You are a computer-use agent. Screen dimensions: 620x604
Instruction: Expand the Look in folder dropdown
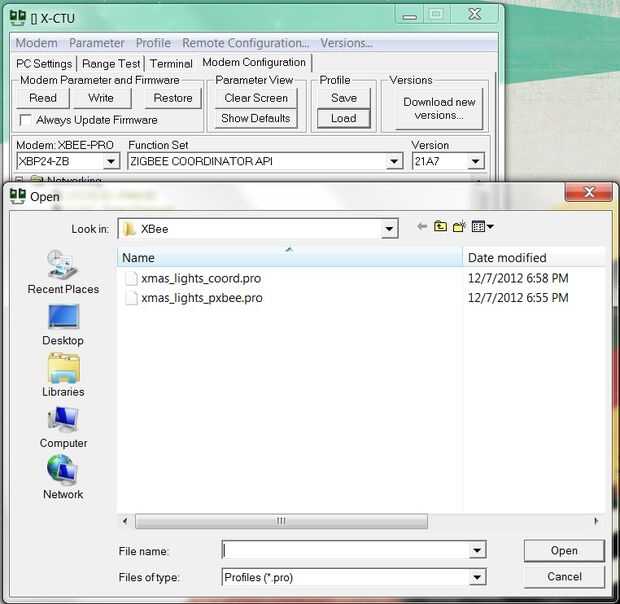389,229
